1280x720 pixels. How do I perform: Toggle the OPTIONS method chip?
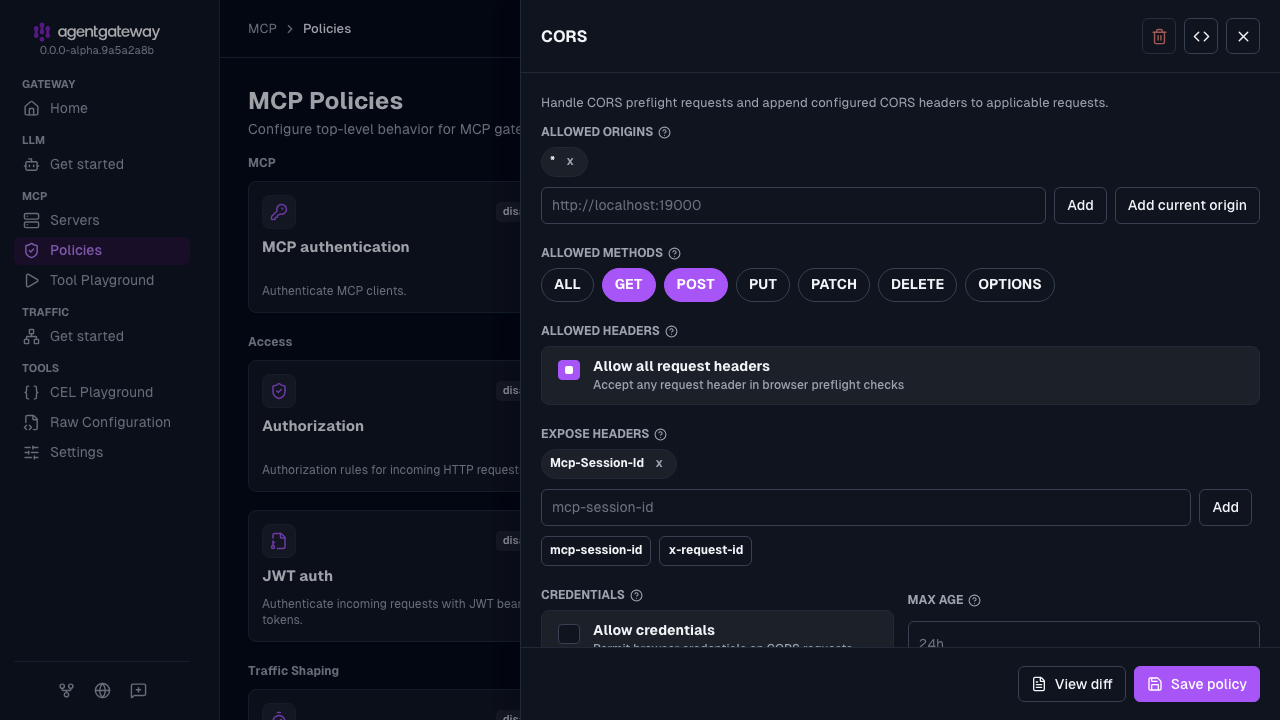coord(1010,285)
